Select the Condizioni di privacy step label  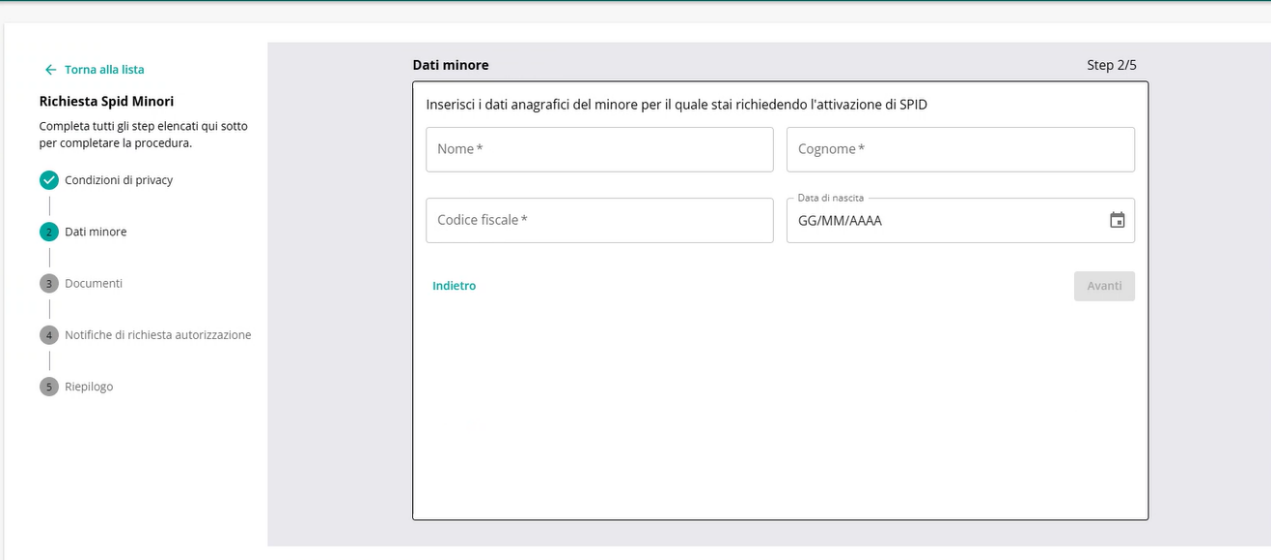[119, 180]
